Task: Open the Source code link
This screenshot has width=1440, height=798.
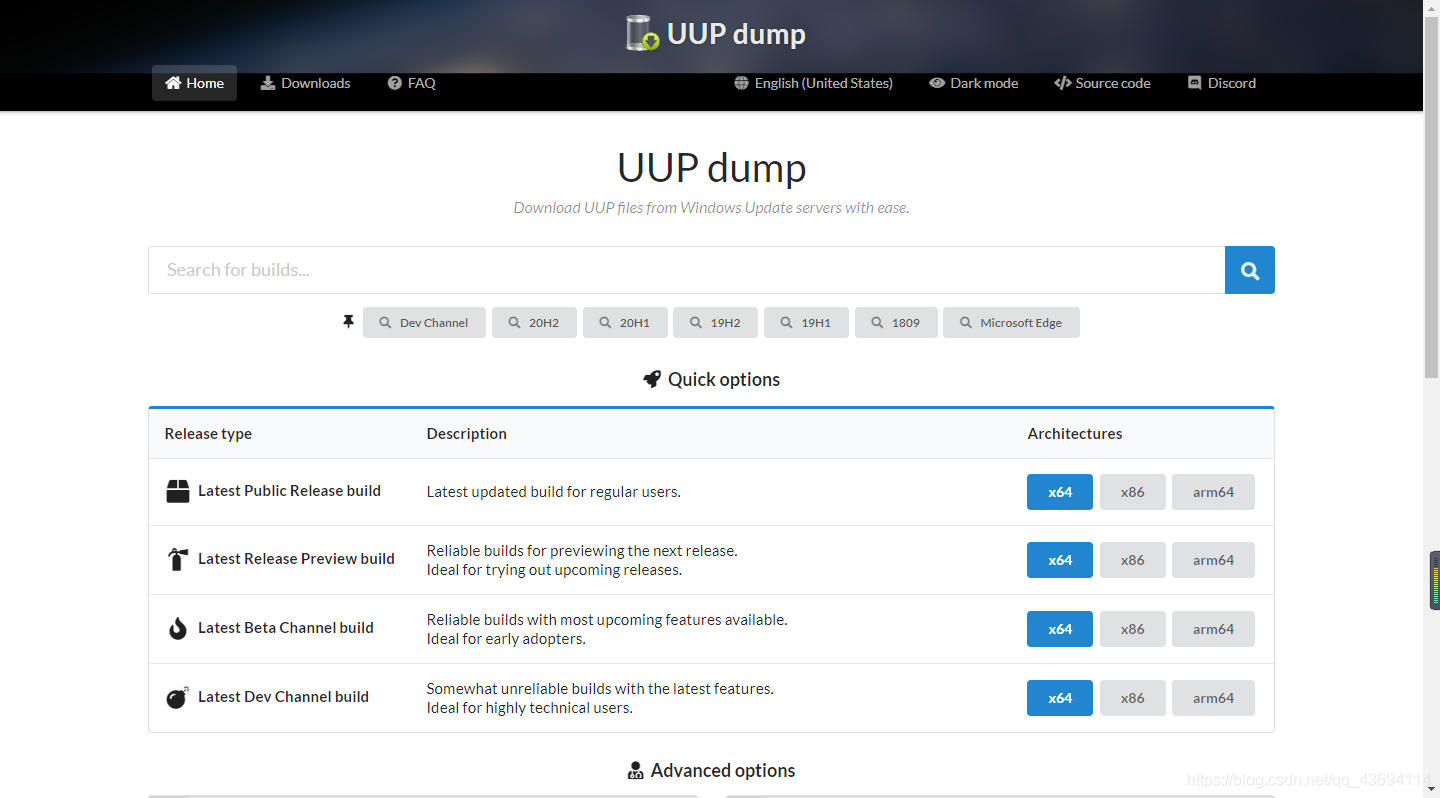Action: pyautogui.click(x=1102, y=83)
